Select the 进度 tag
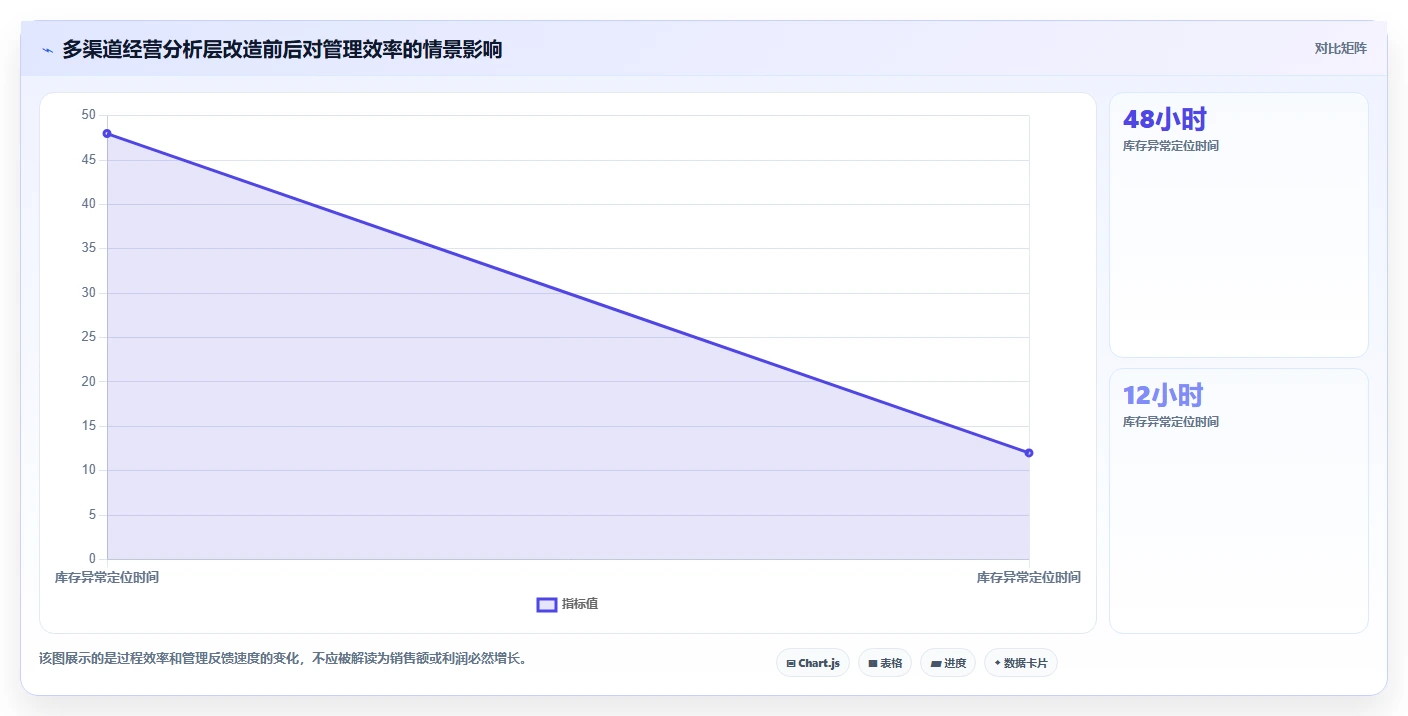The image size is (1408, 716). [x=948, y=663]
